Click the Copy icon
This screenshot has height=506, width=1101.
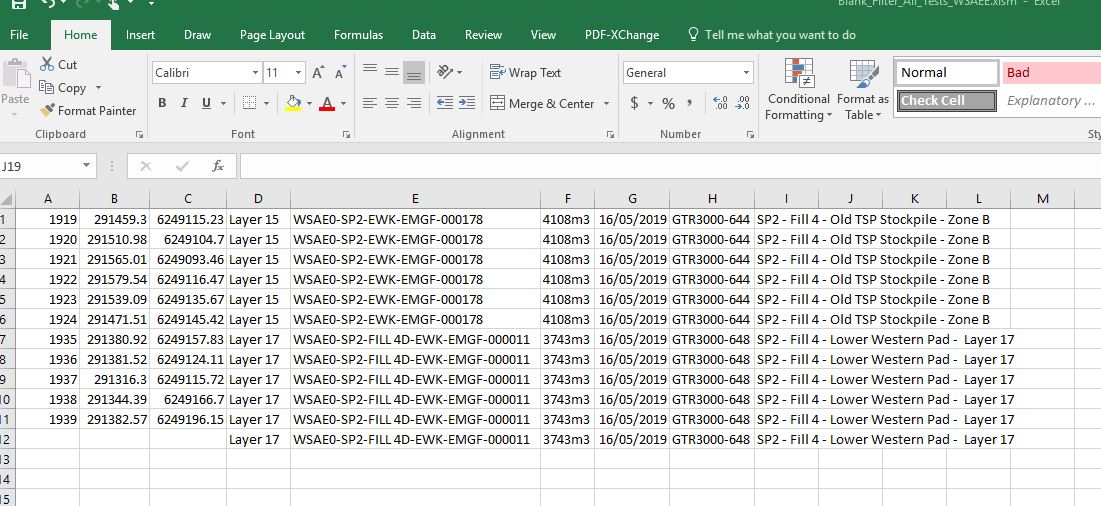(x=46, y=88)
